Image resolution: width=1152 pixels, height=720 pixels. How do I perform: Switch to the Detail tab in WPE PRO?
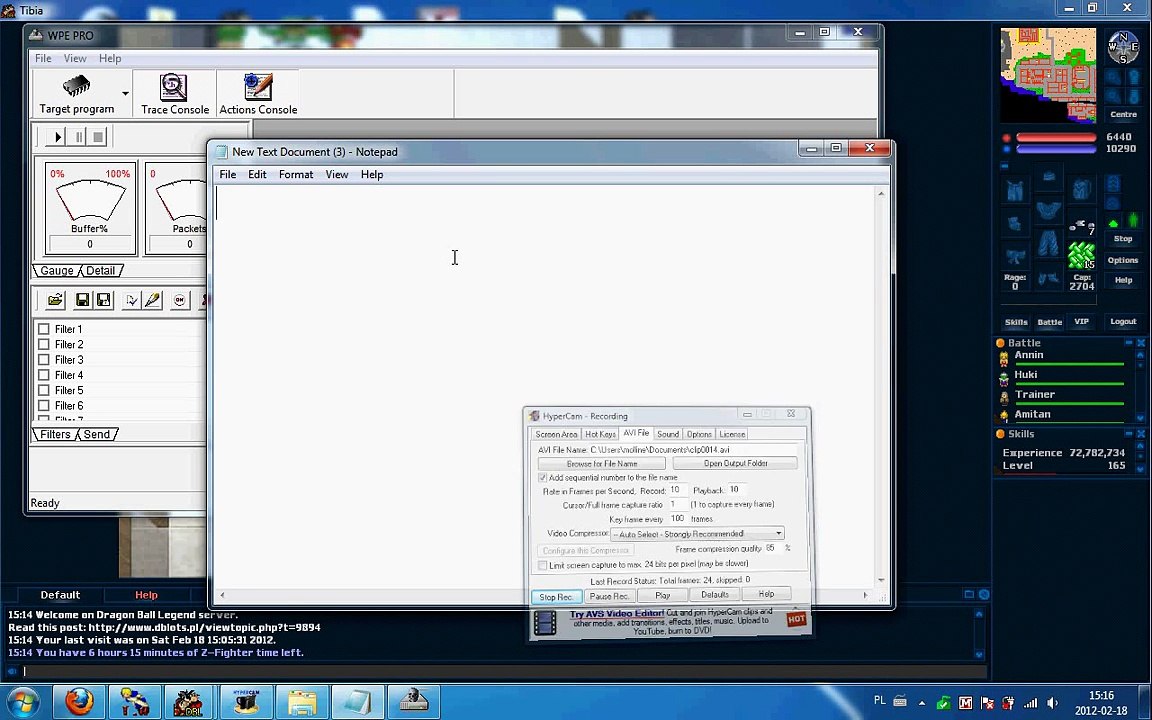pyautogui.click(x=101, y=270)
